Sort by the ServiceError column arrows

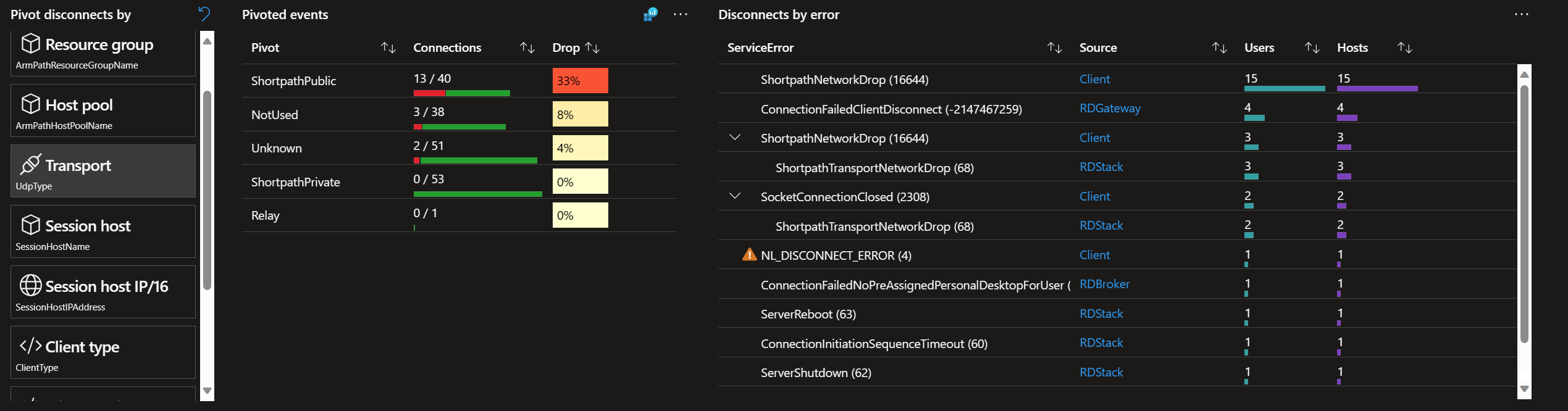1054,48
